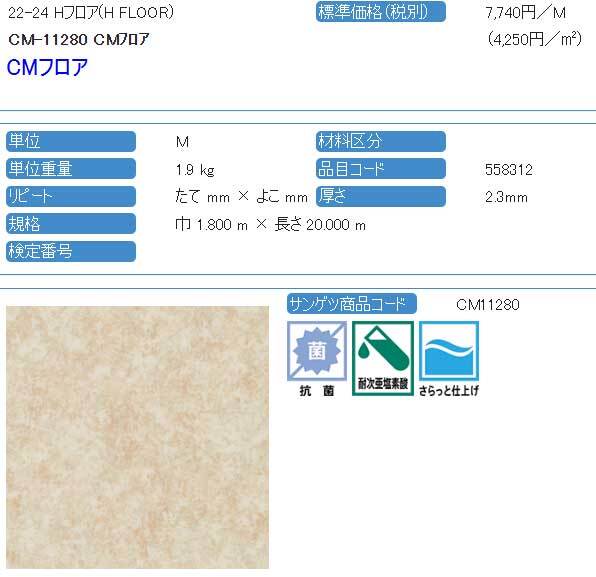596x577 pixels.
Task: Click the 検定番号 label badge
Action: (71, 251)
